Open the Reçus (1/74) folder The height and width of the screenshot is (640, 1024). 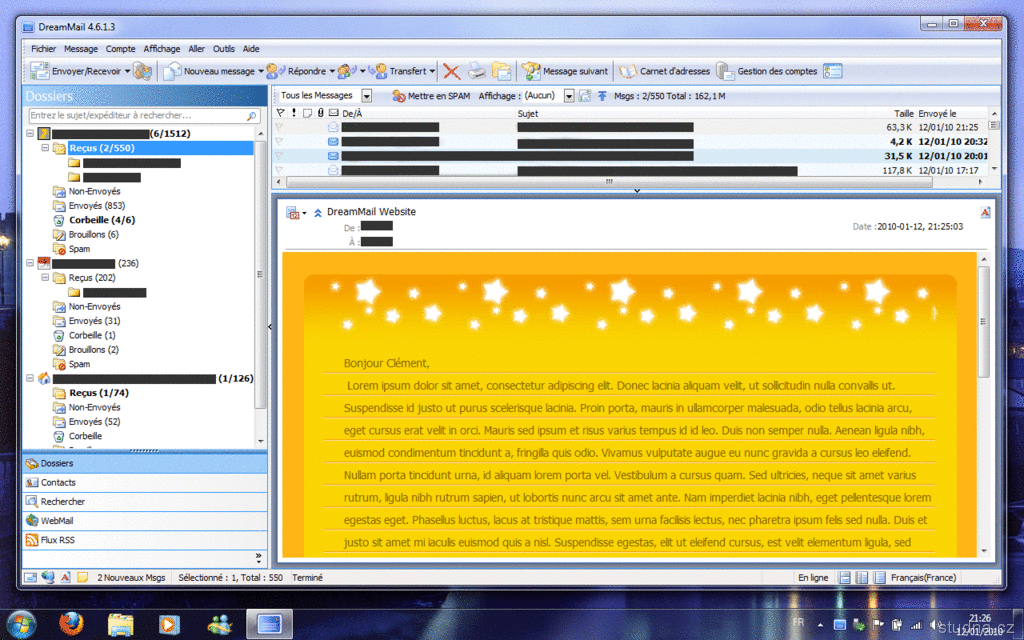99,392
